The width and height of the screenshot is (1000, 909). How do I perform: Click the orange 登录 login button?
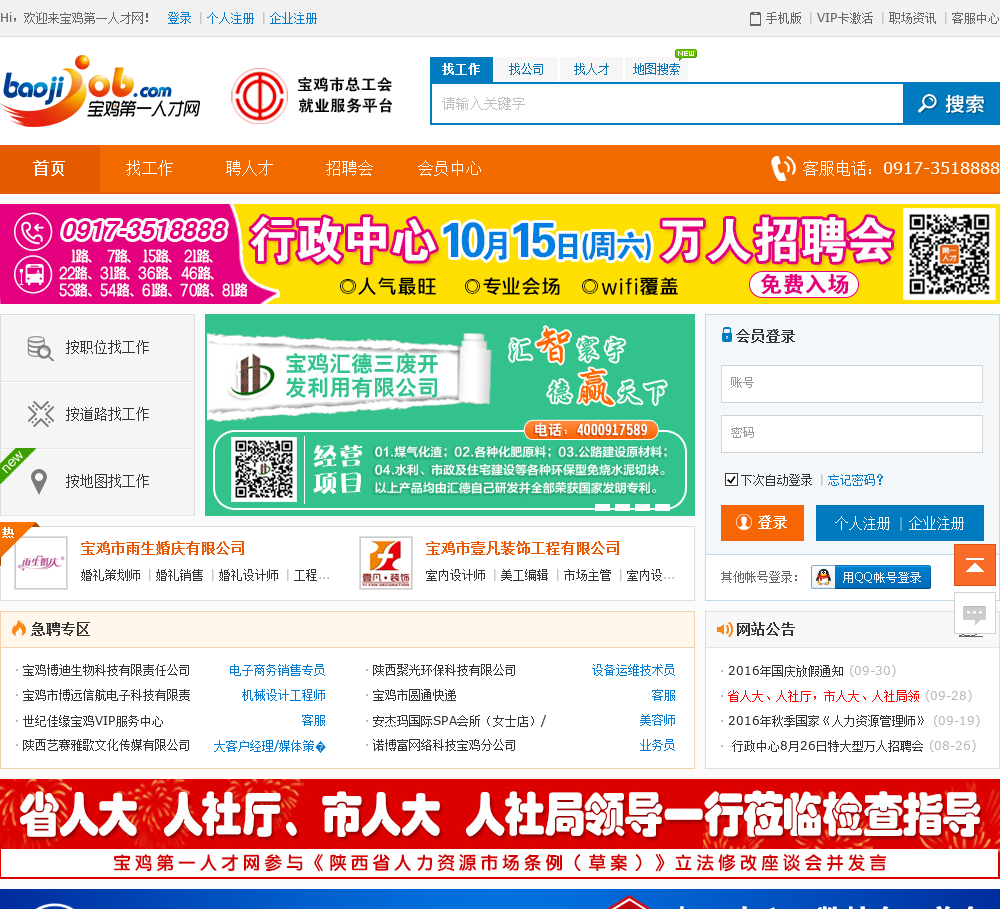click(x=762, y=523)
